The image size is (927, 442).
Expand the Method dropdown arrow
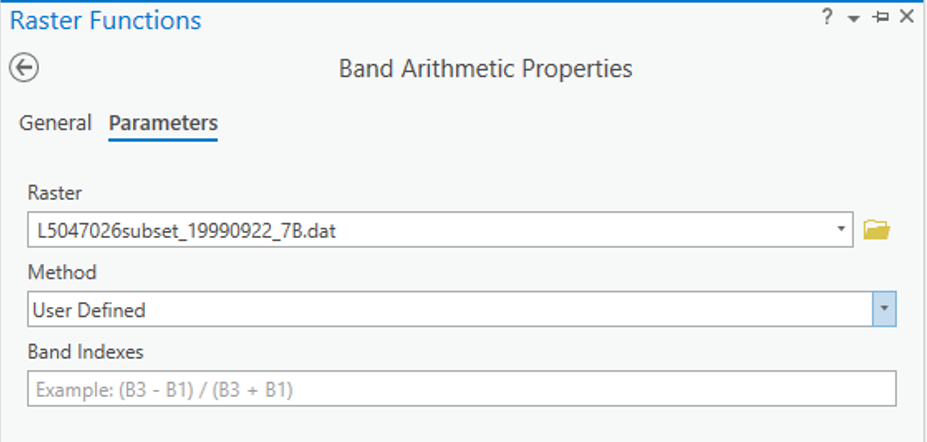point(884,310)
